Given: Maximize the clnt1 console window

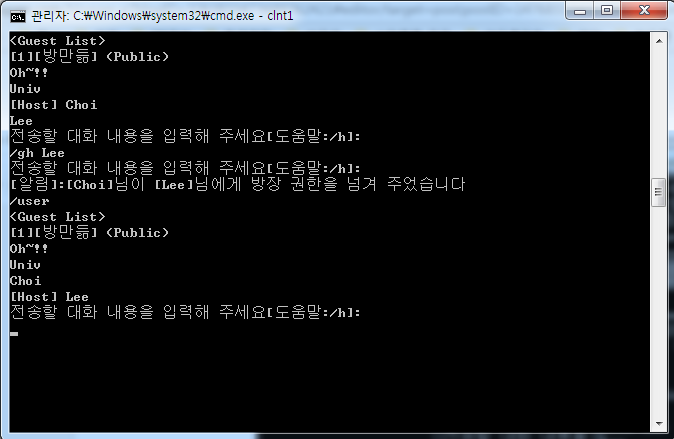Looking at the screenshot, I should pyautogui.click(x=607, y=11).
